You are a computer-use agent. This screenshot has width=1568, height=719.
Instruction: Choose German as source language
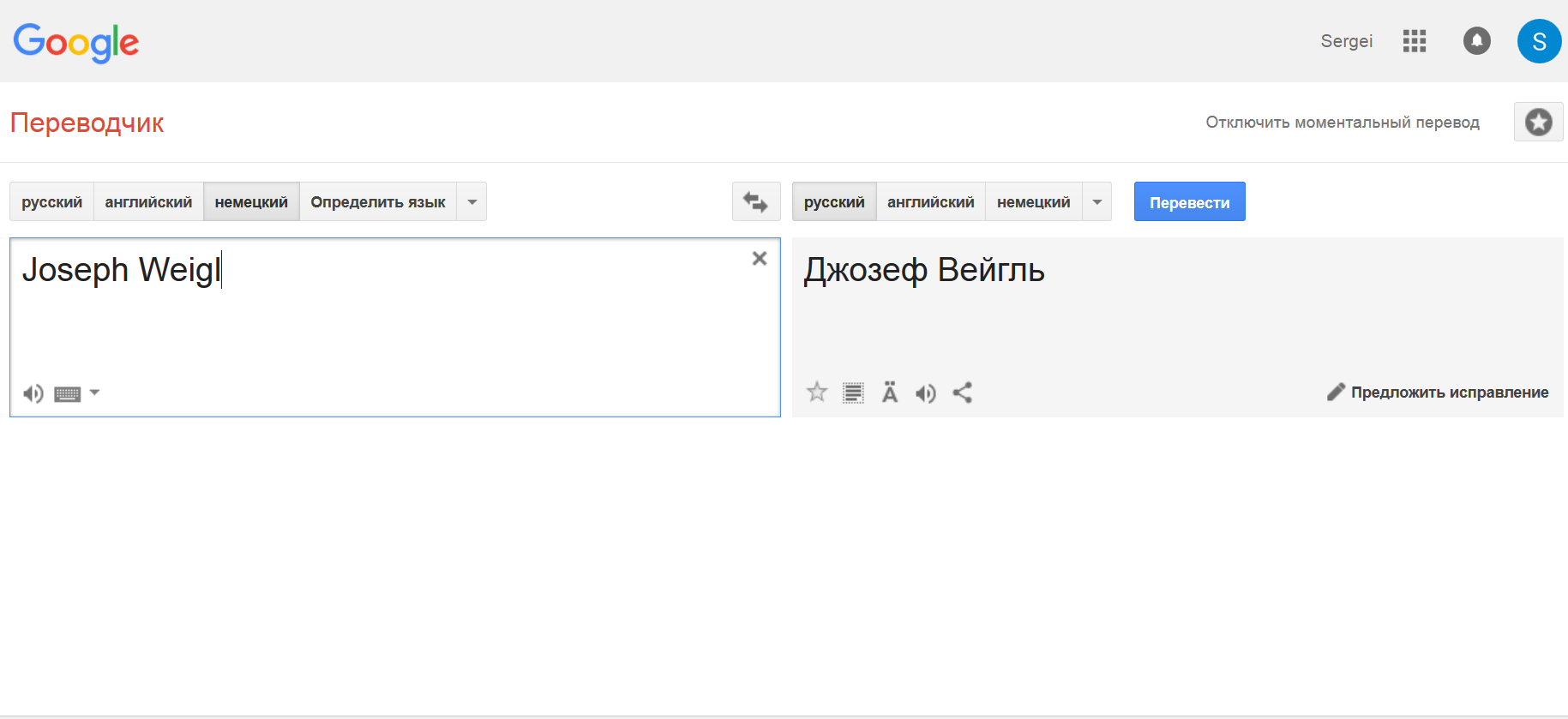coord(251,202)
